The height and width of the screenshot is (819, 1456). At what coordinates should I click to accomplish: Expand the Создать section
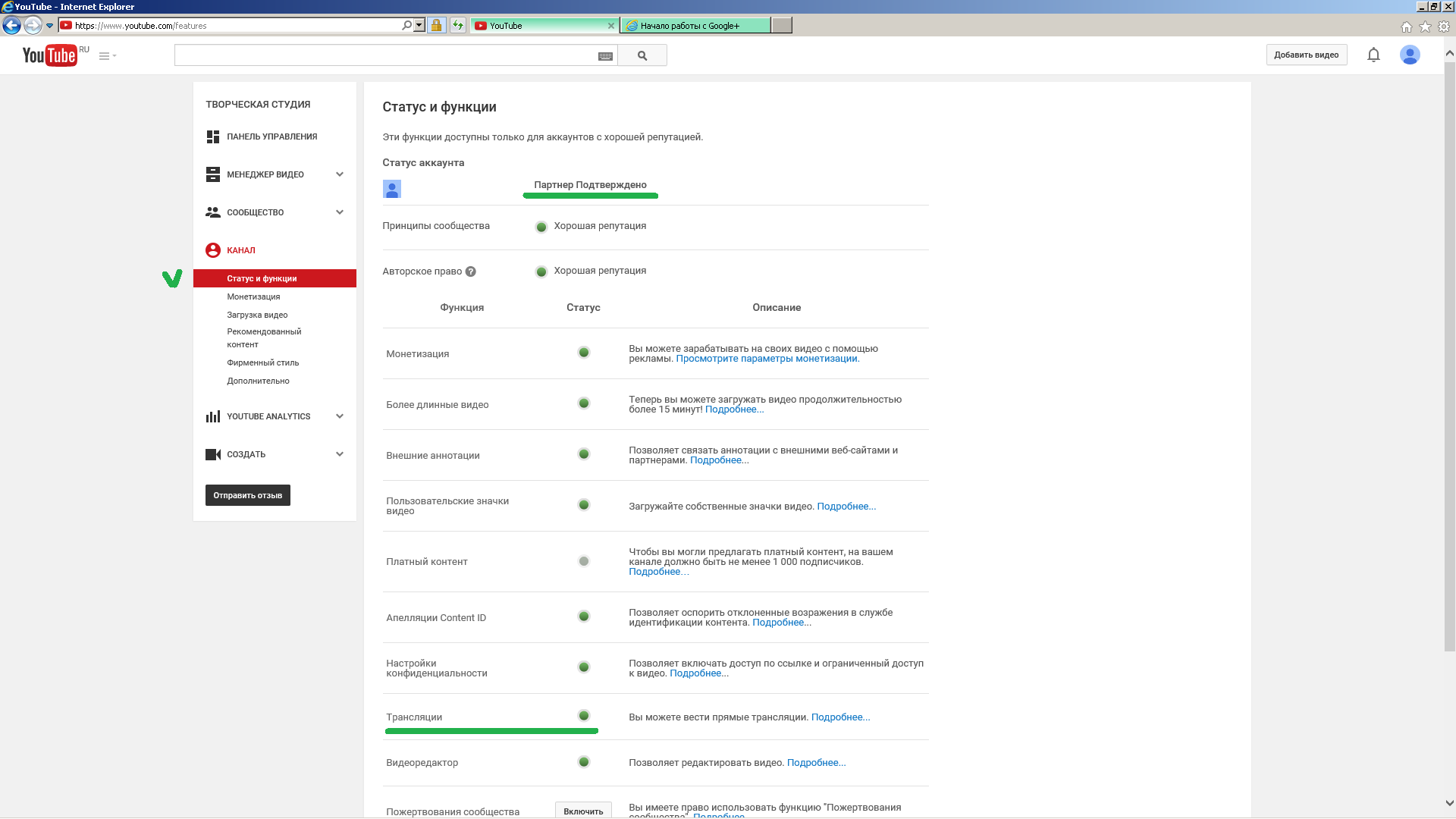pos(340,454)
